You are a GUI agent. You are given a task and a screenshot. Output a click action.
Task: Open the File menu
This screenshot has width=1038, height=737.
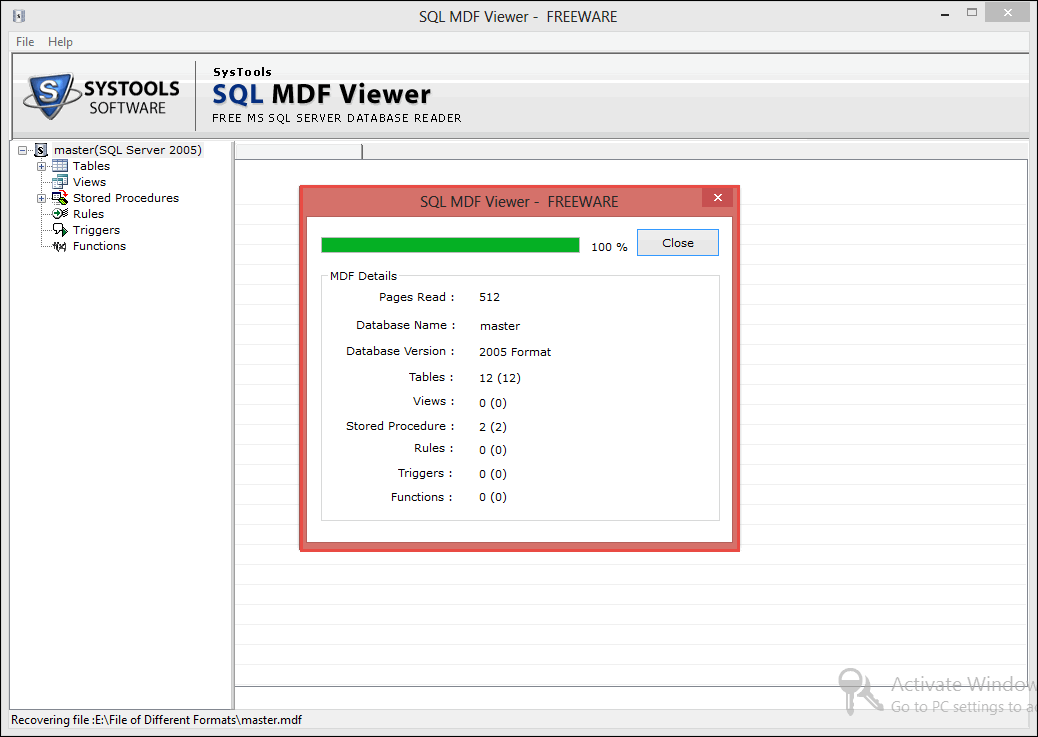pyautogui.click(x=24, y=42)
